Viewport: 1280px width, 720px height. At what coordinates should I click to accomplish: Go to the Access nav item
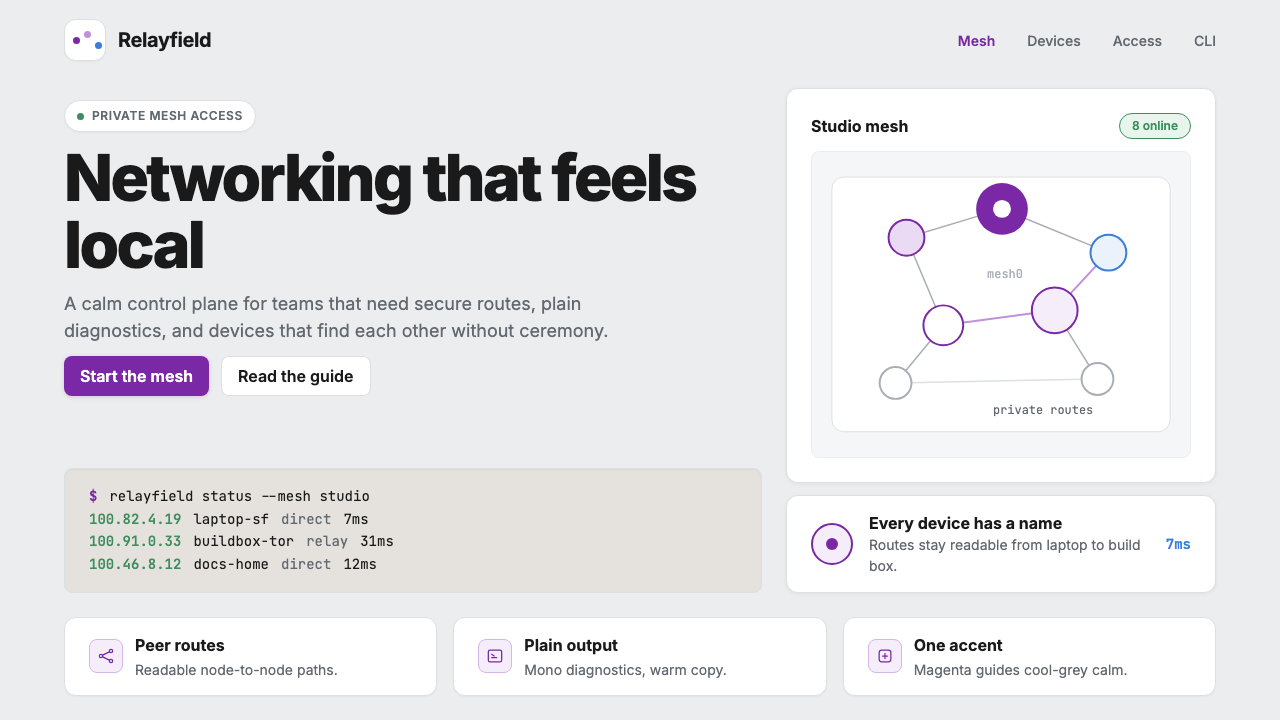1137,41
